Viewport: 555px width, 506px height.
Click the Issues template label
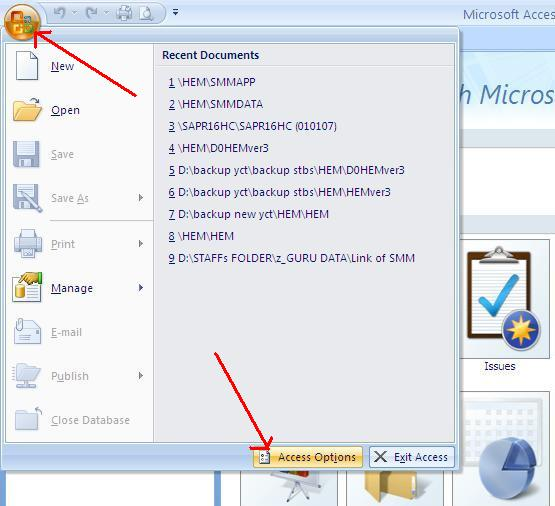pyautogui.click(x=500, y=366)
